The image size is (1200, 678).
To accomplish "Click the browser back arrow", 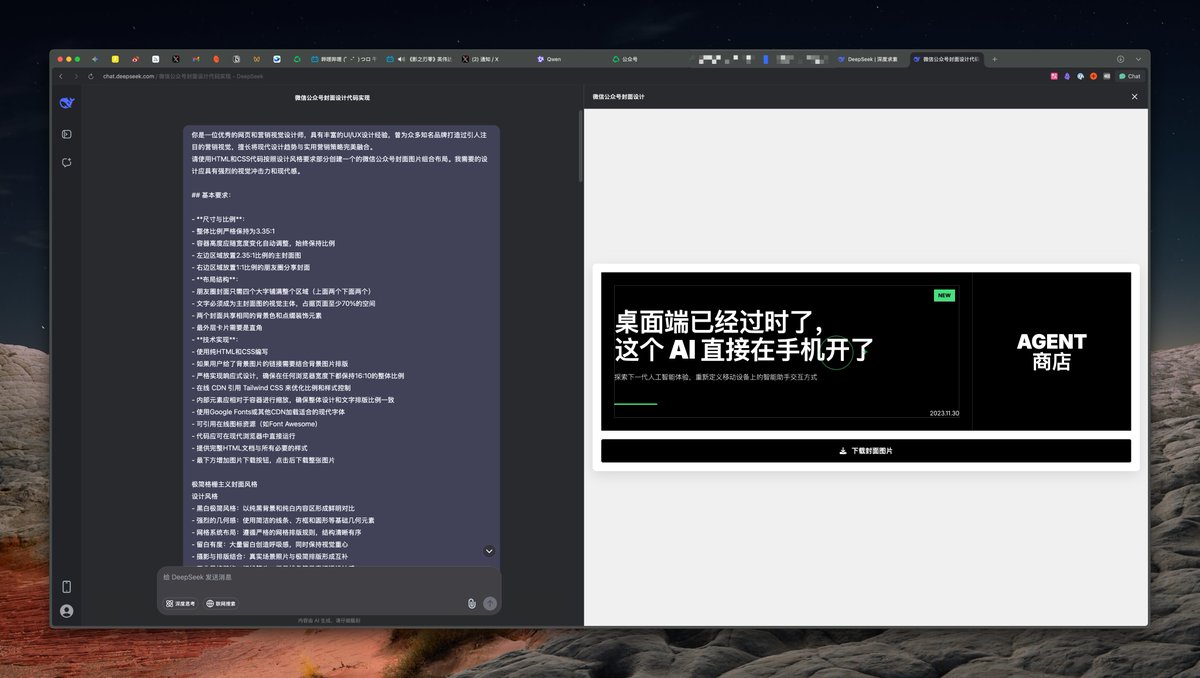I will point(61,76).
